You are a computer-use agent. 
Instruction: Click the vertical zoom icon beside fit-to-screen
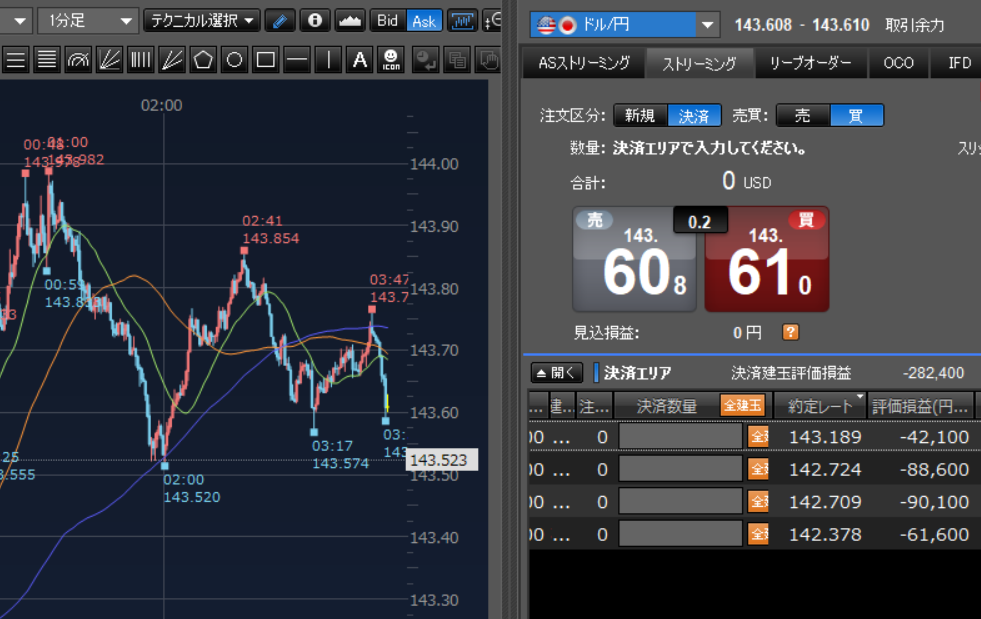pos(493,21)
